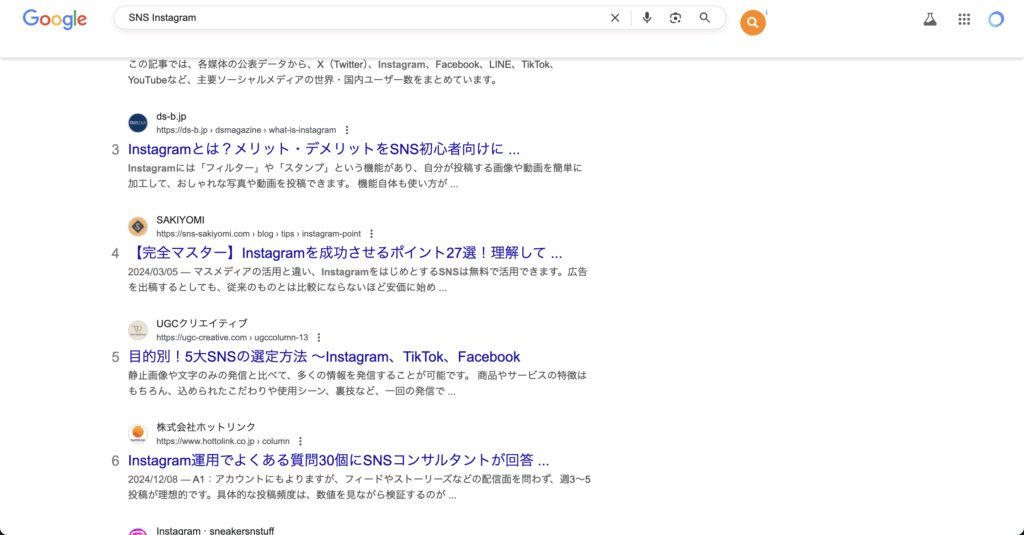Click the UGCクリエイティブ favicon
Screen dimensions: 1024x535
pos(138,330)
